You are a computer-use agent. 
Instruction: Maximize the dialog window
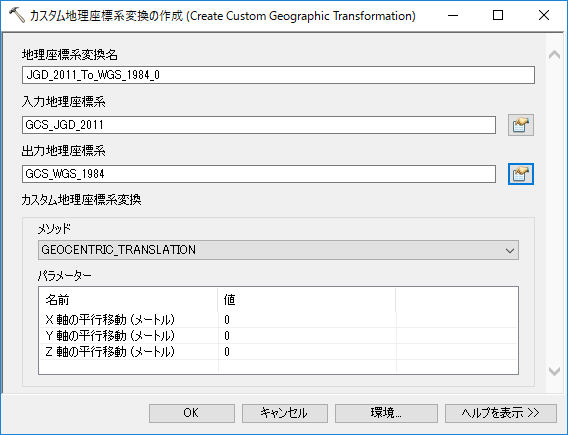(x=498, y=15)
